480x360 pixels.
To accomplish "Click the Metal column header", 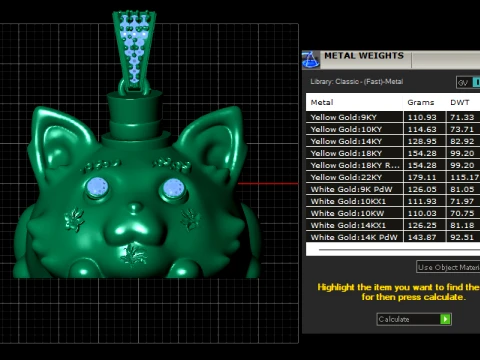I will point(354,102).
